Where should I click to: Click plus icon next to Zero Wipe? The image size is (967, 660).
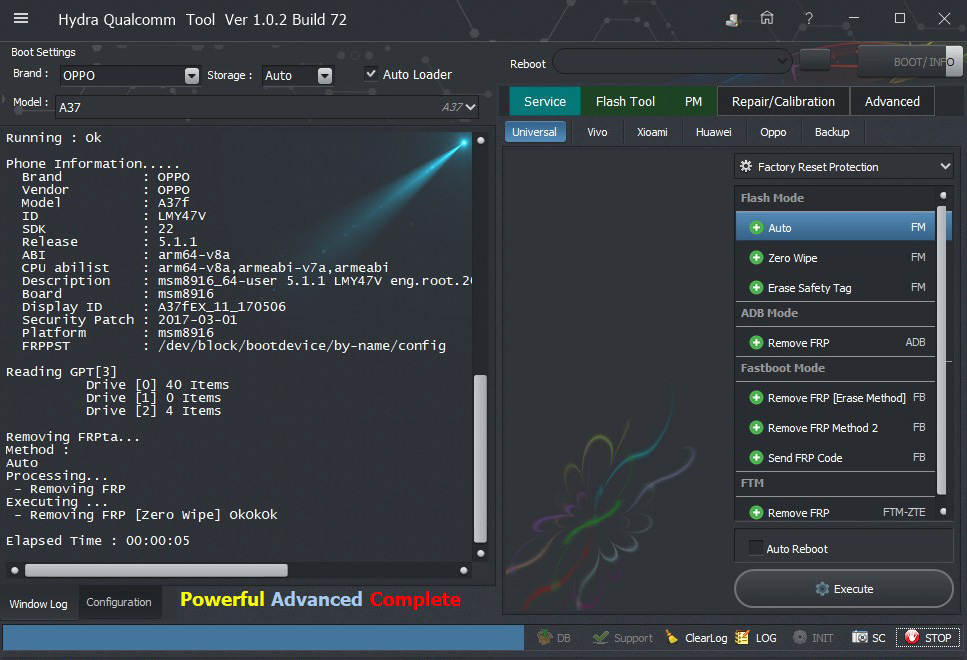pos(756,257)
